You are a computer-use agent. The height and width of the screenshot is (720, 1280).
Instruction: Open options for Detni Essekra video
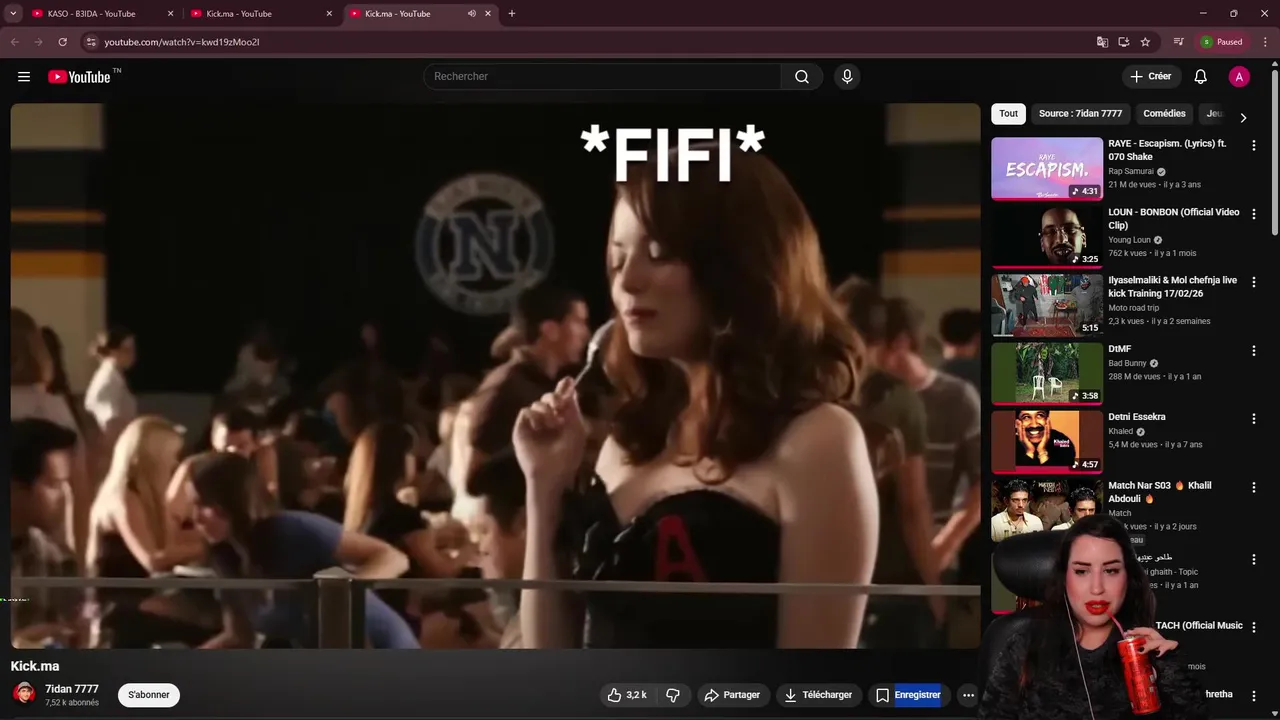1253,419
